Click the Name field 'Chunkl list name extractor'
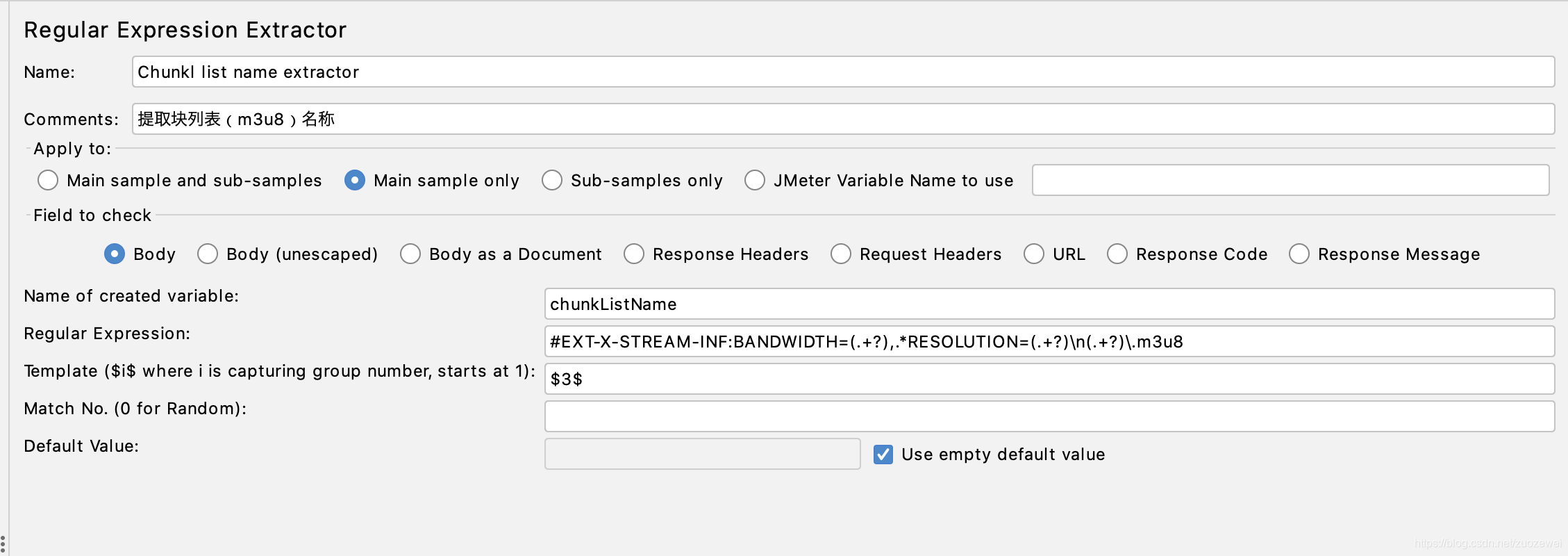Viewport: 1568px width, 556px height. 843,72
